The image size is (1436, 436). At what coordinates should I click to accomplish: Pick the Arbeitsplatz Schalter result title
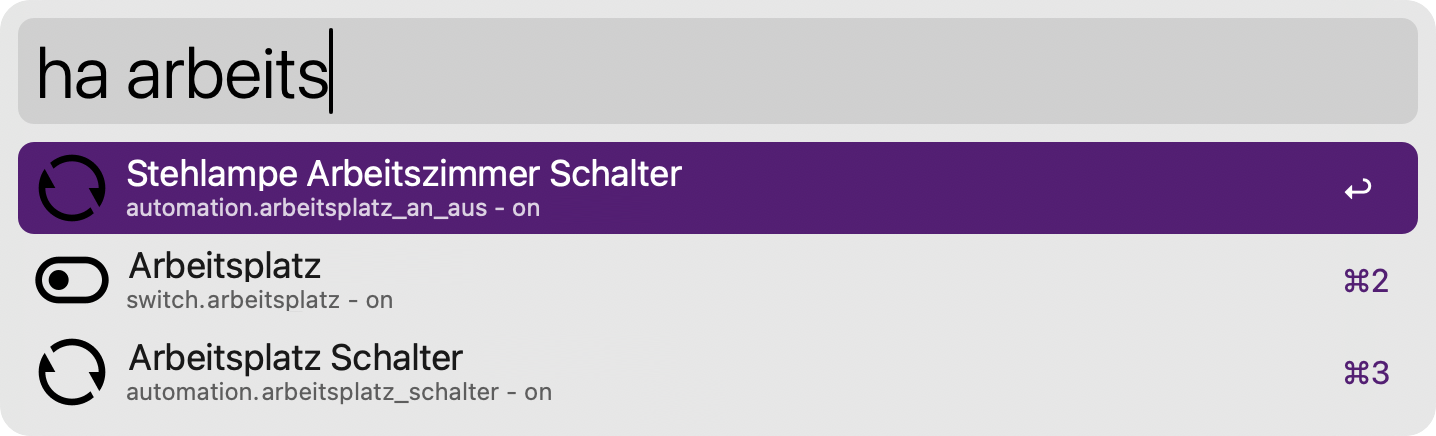pos(296,358)
